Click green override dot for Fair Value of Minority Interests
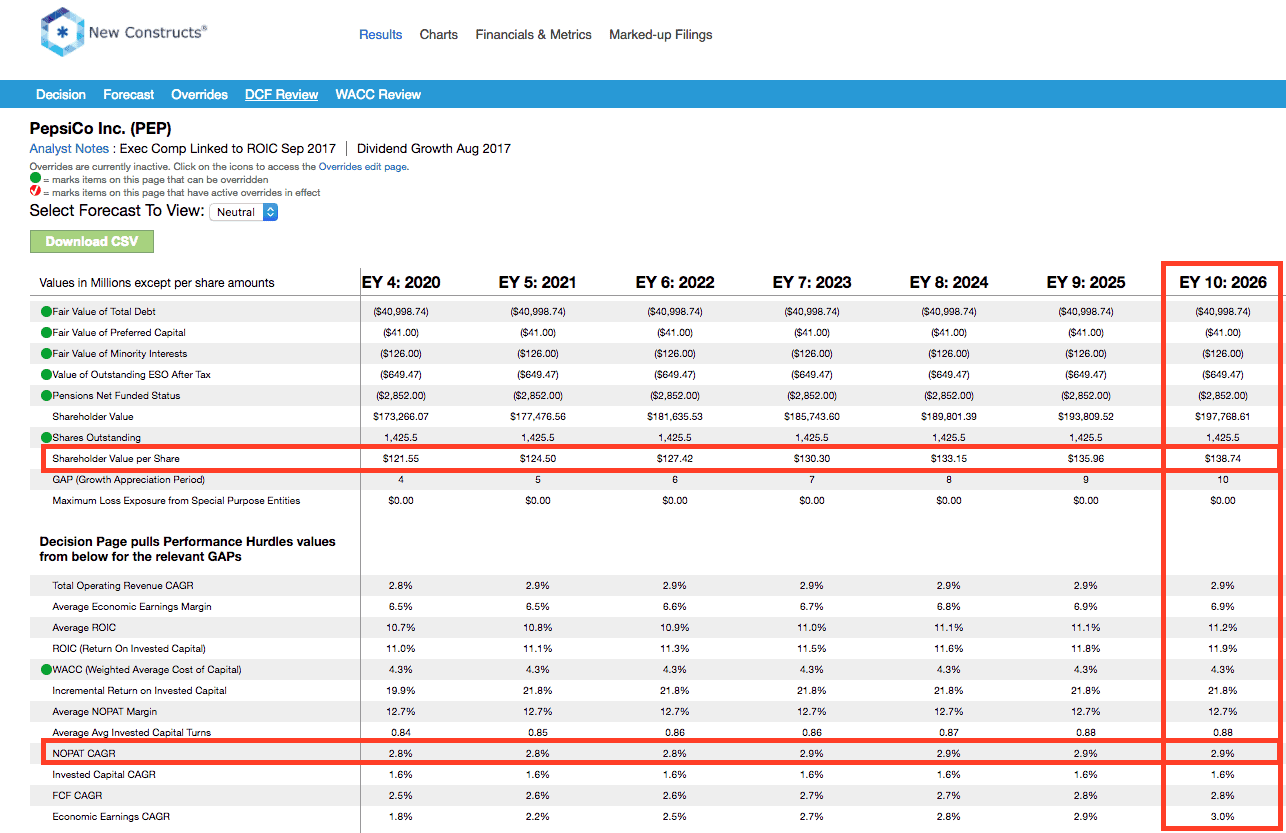 pos(46,354)
